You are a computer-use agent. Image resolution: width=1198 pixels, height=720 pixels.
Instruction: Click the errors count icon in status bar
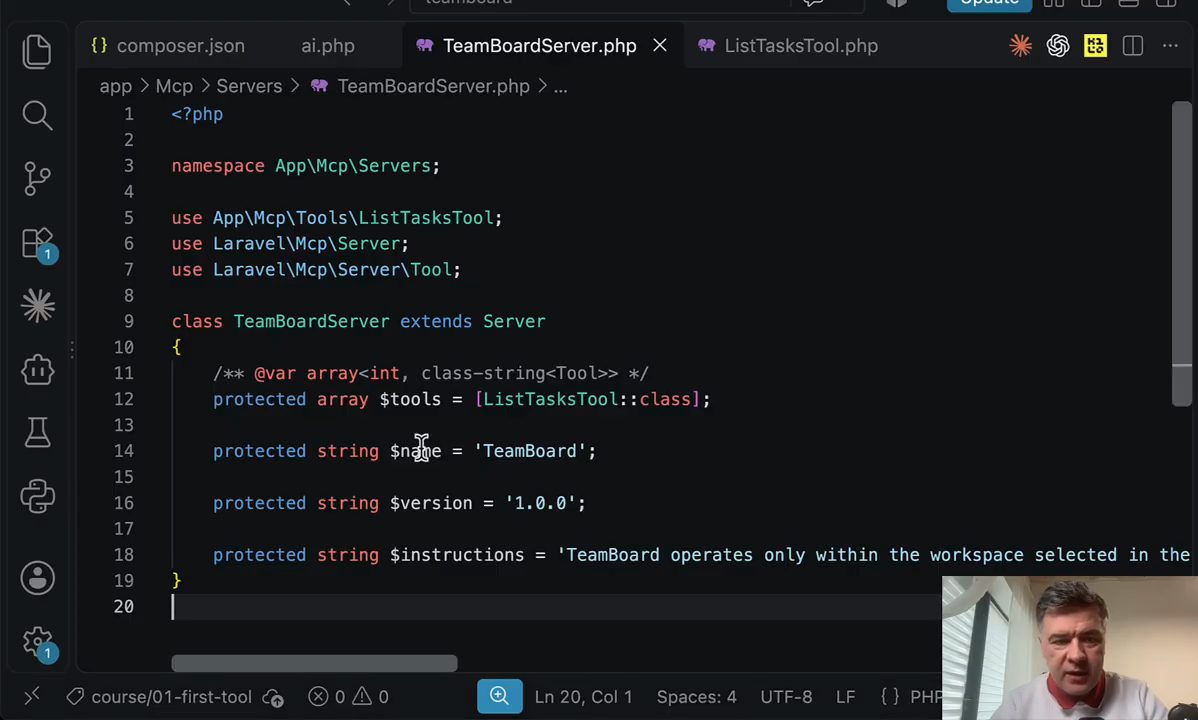coord(326,696)
